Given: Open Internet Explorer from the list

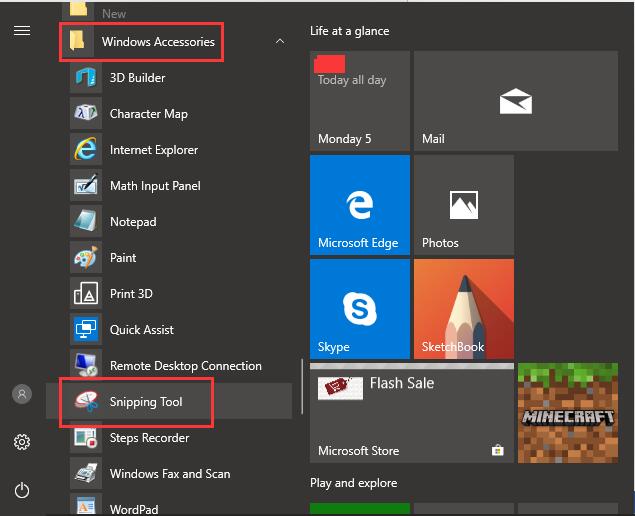Looking at the screenshot, I should (169, 149).
